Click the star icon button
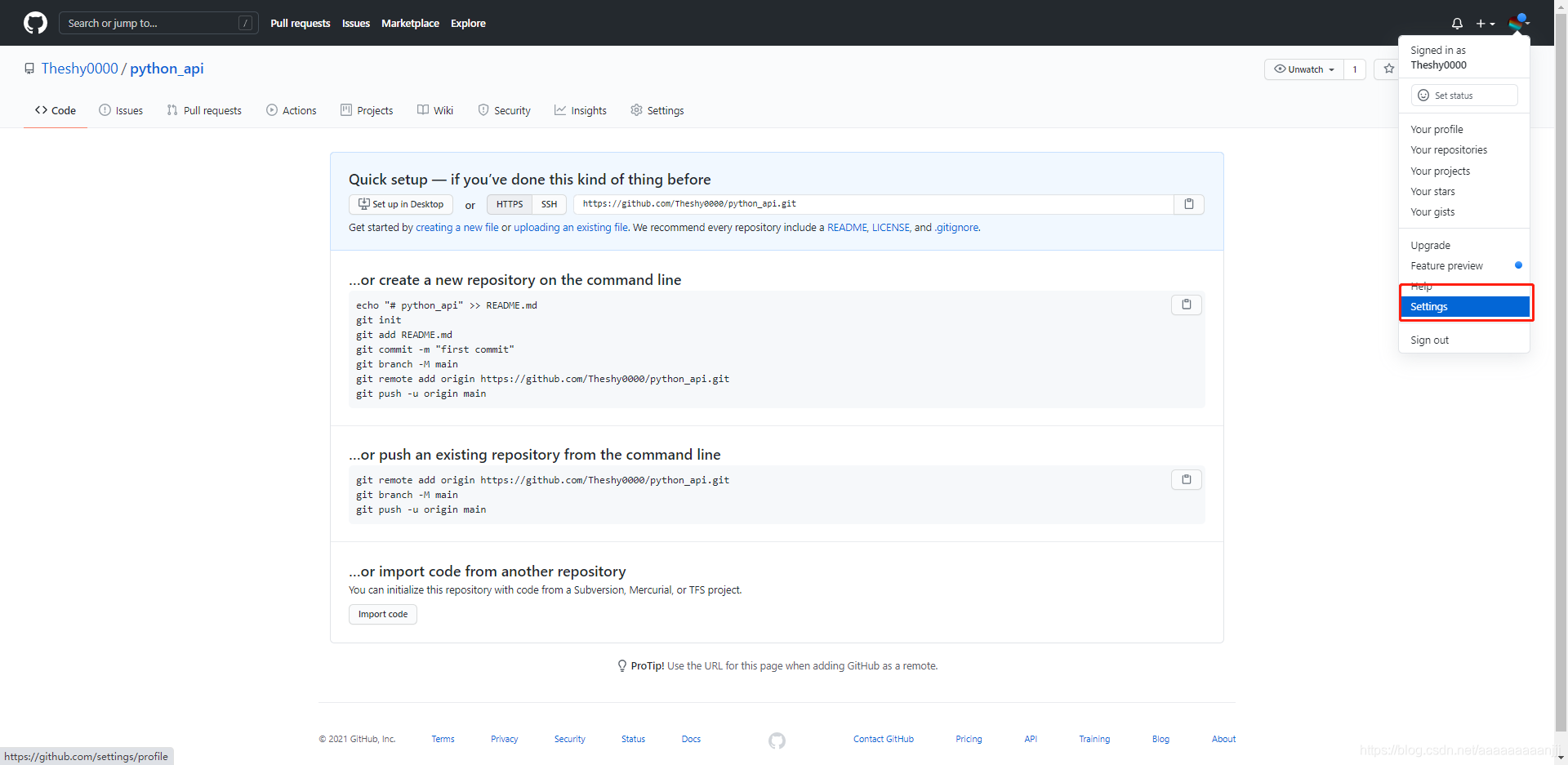1568x765 pixels. click(x=1388, y=69)
